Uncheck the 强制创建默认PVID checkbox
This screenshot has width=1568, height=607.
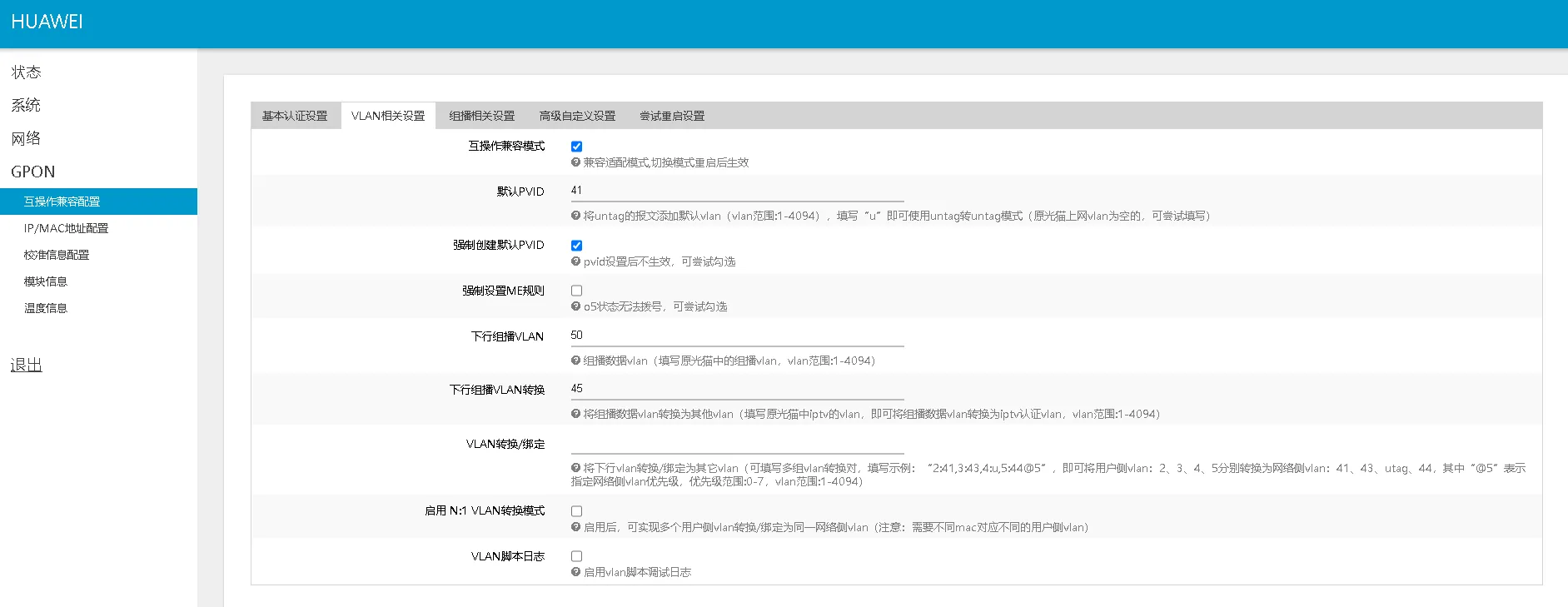pos(576,246)
